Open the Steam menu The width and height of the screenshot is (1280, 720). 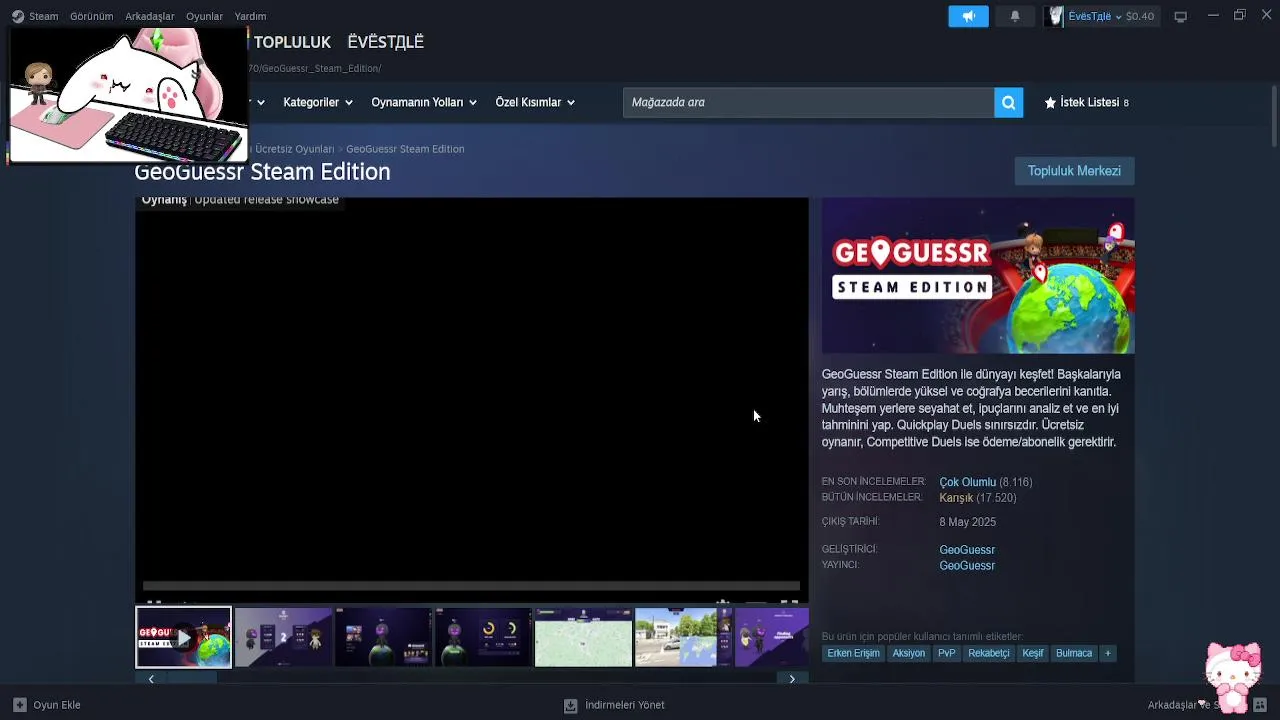43,16
